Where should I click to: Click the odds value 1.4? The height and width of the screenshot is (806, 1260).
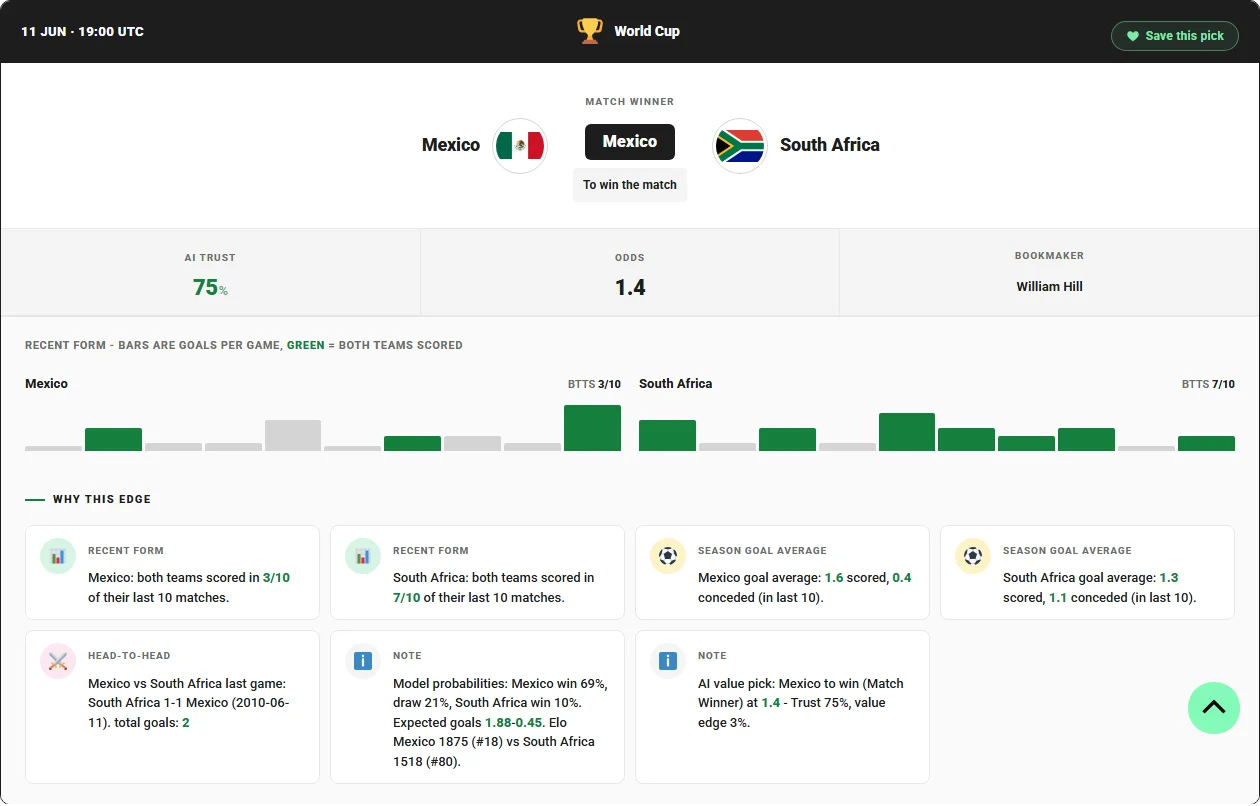pos(630,288)
